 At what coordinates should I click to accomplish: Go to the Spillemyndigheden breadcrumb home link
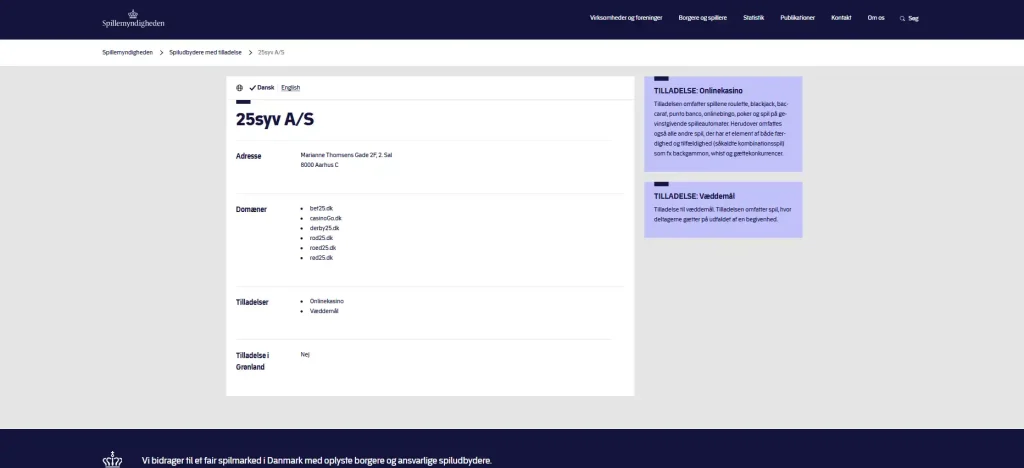tap(127, 52)
